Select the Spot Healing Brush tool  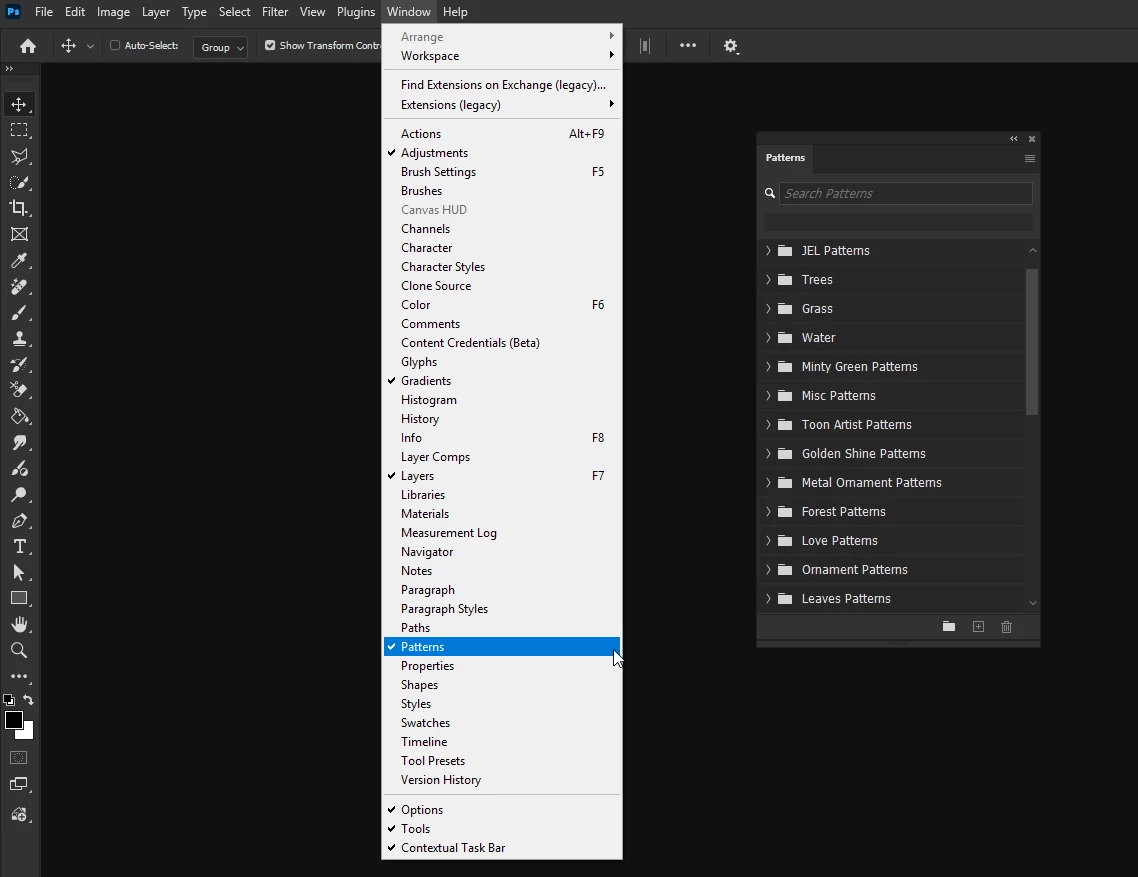coord(19,287)
